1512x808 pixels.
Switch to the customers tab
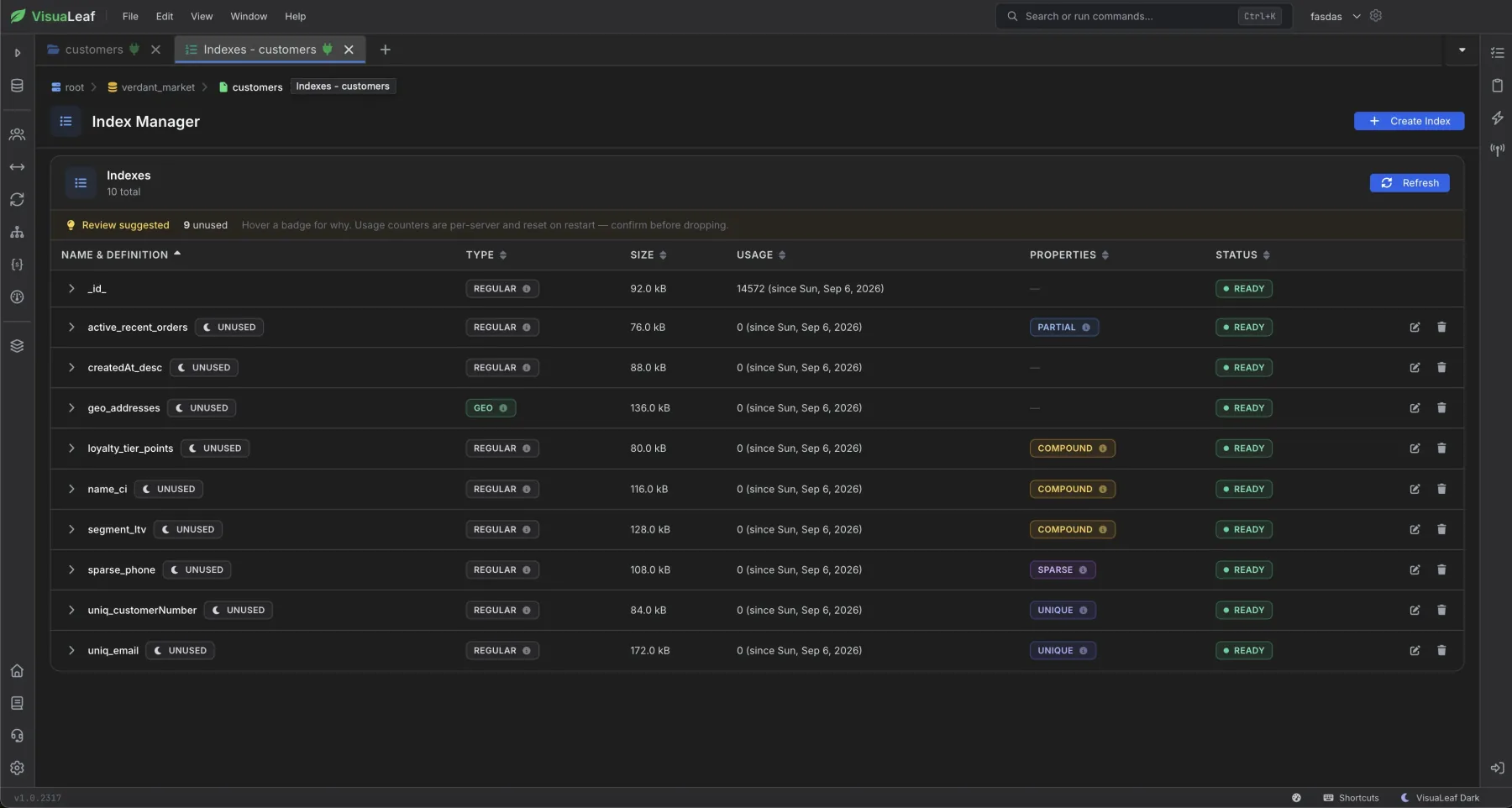pyautogui.click(x=93, y=50)
